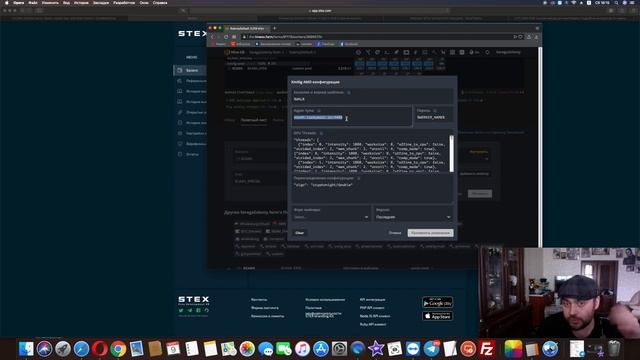
Task: Open Safari from the dock
Action: (81, 349)
